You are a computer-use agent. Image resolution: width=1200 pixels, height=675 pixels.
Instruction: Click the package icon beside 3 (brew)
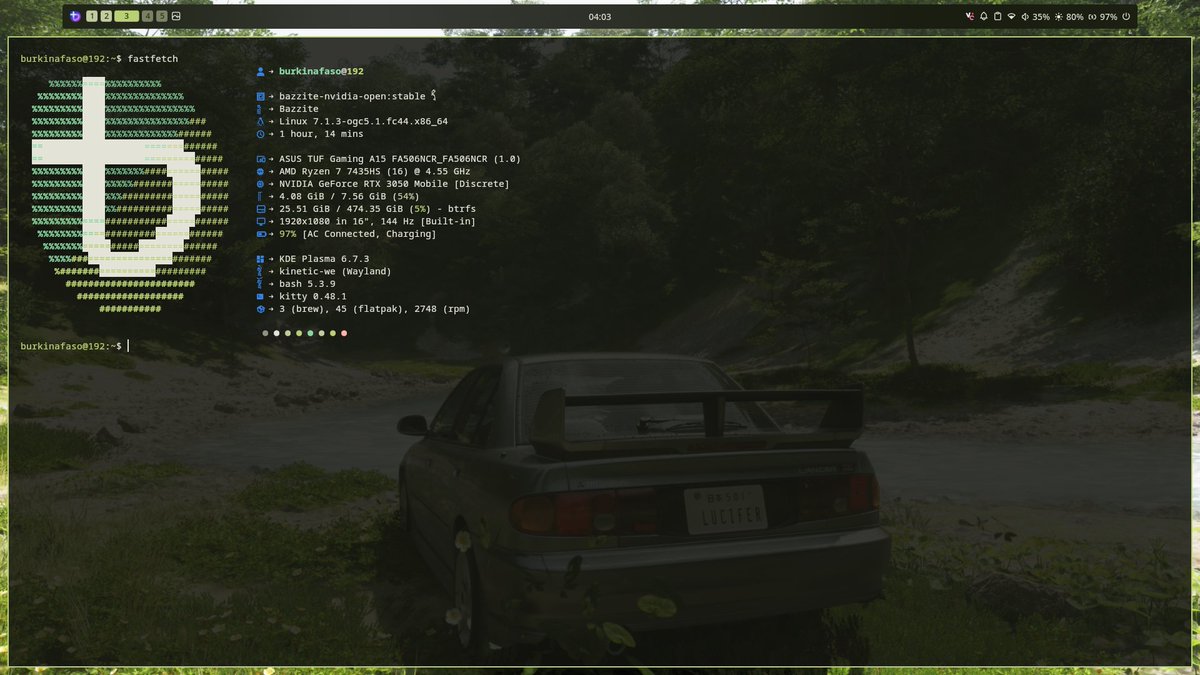point(260,309)
